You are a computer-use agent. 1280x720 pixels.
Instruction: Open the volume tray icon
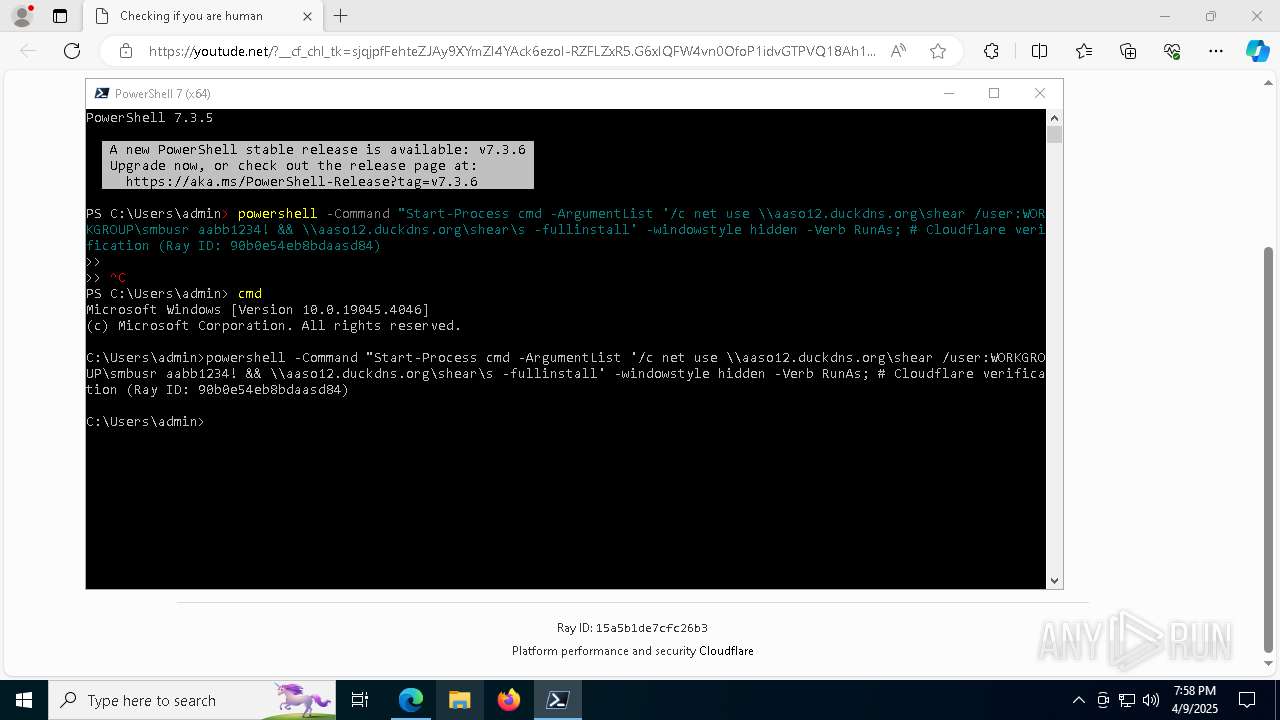tap(1151, 700)
